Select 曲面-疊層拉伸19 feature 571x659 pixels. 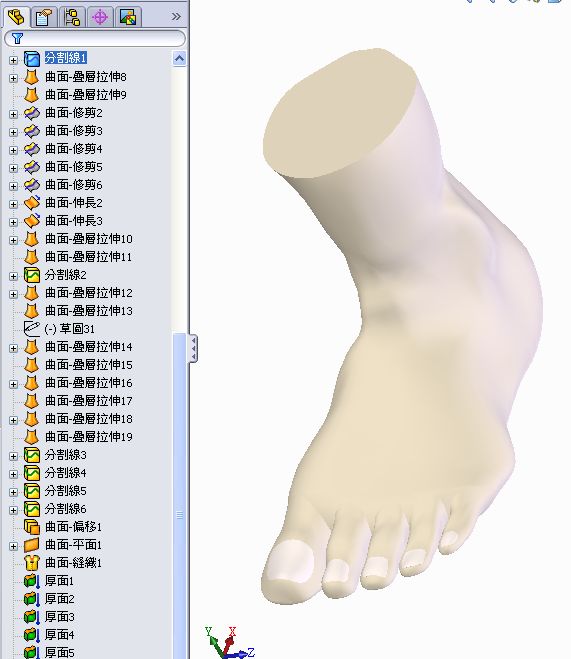pos(89,437)
